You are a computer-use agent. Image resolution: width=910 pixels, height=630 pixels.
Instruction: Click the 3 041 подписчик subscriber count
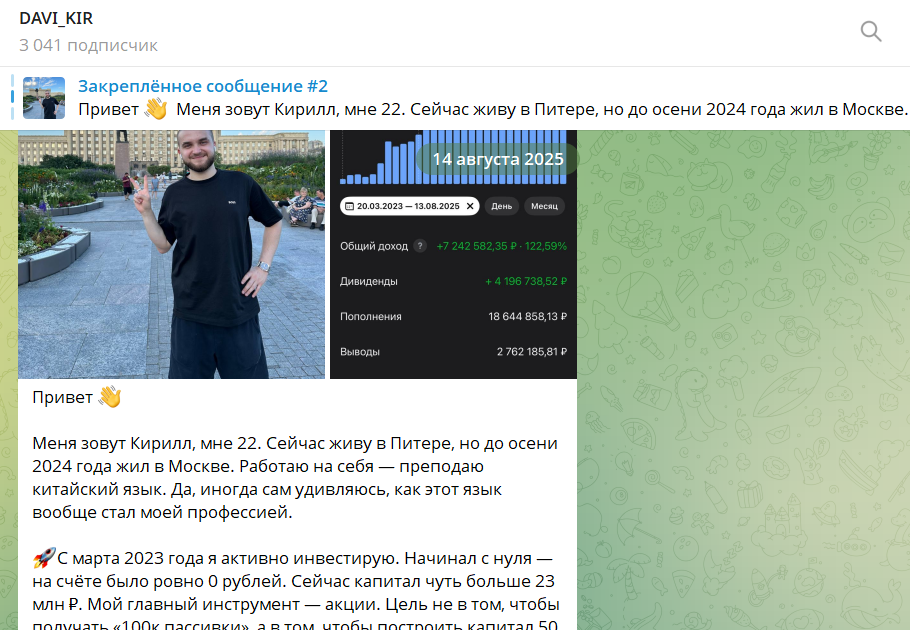pyautogui.click(x=88, y=45)
